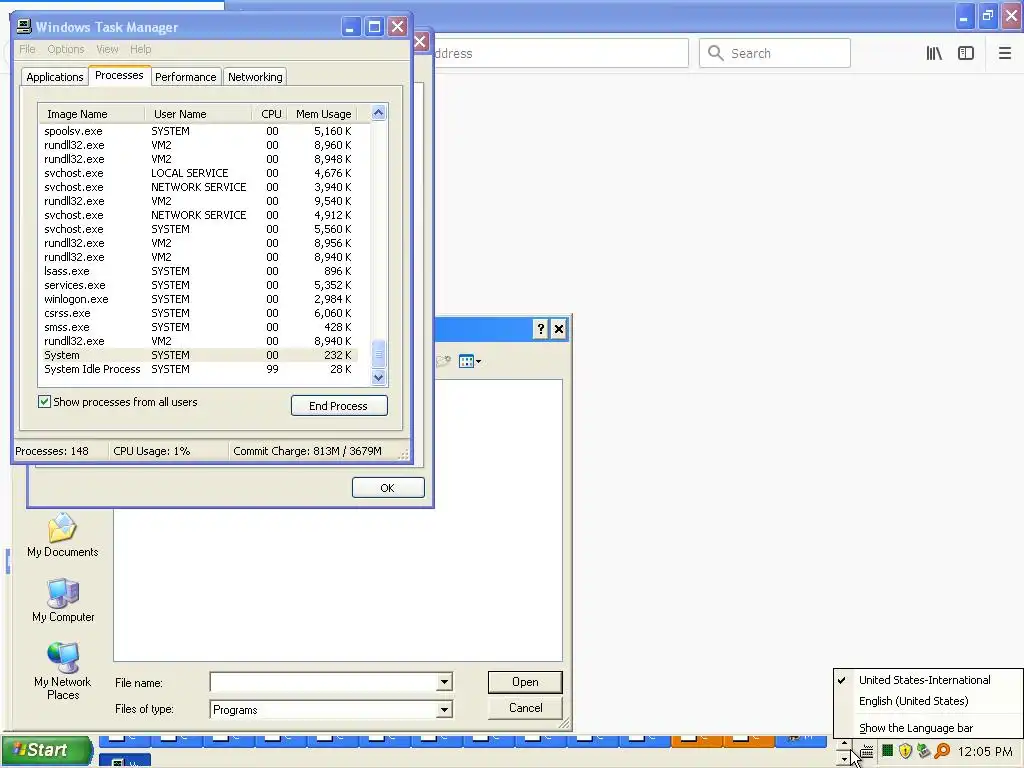1024x768 pixels.
Task: Click Cancel in the Open dialog
Action: [x=525, y=708]
